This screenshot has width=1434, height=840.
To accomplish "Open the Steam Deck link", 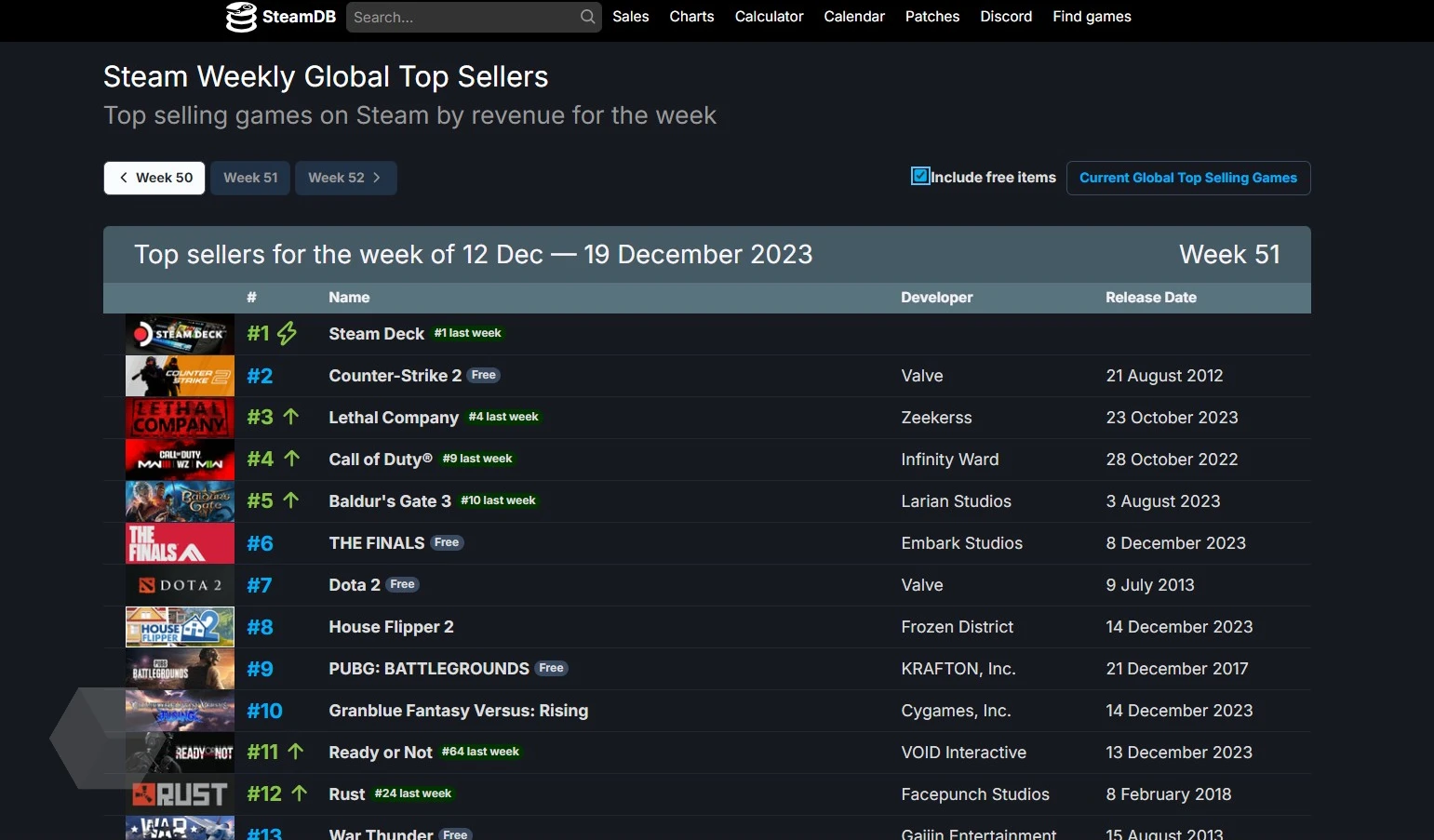I will coord(376,334).
